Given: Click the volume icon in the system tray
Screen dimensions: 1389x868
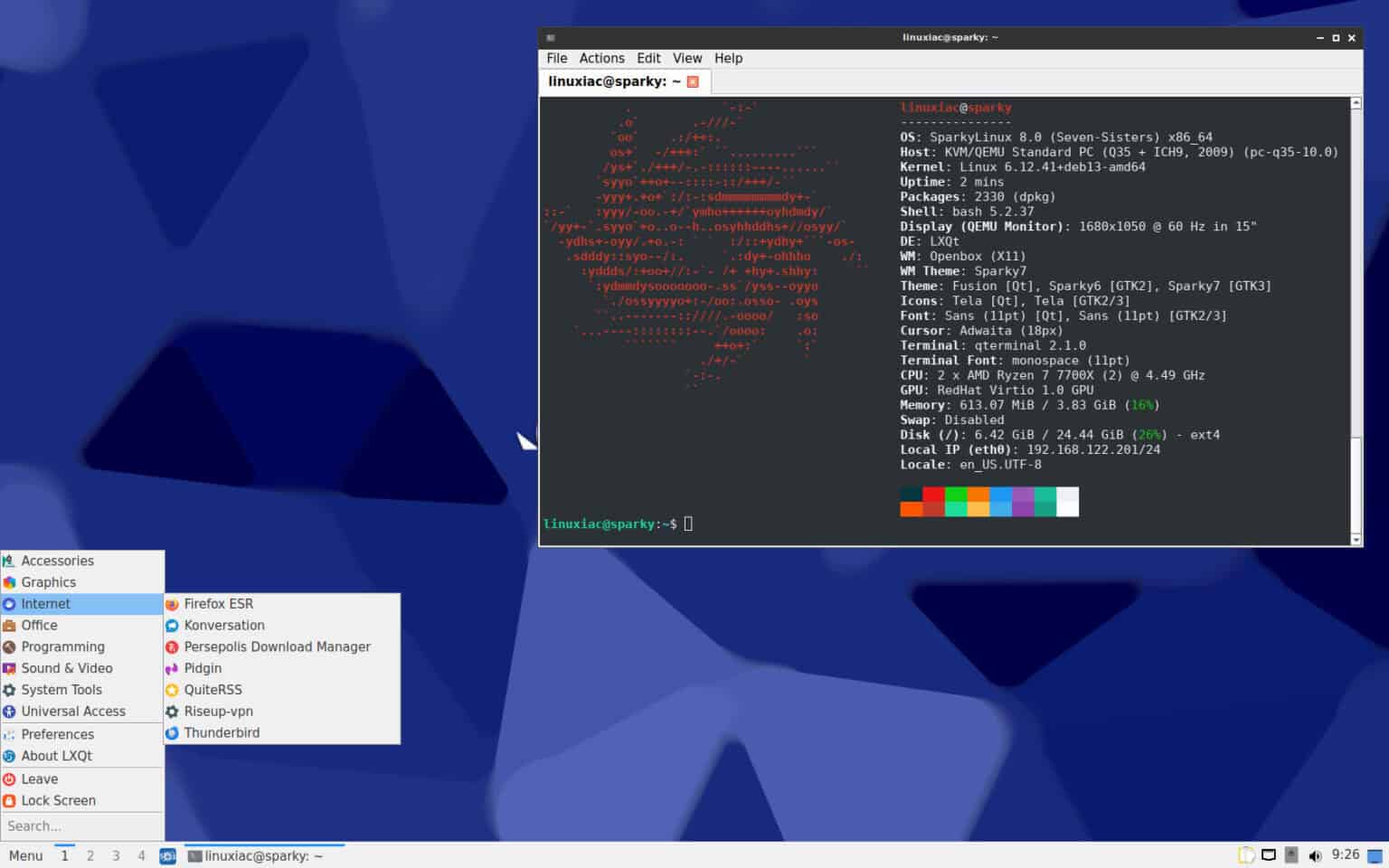Looking at the screenshot, I should click(1316, 855).
